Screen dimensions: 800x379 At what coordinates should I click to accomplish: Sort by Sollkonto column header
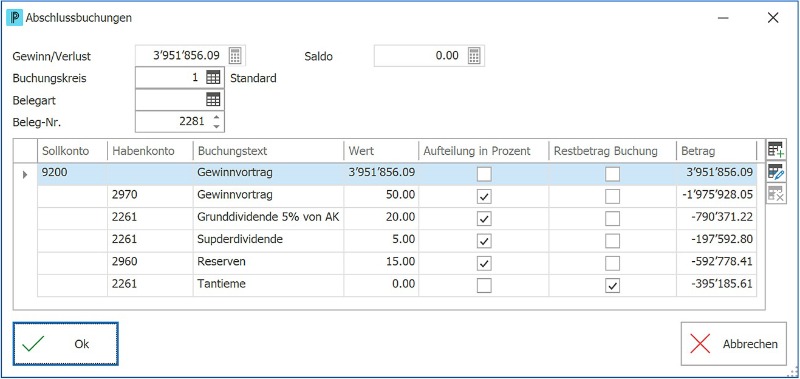(x=72, y=151)
